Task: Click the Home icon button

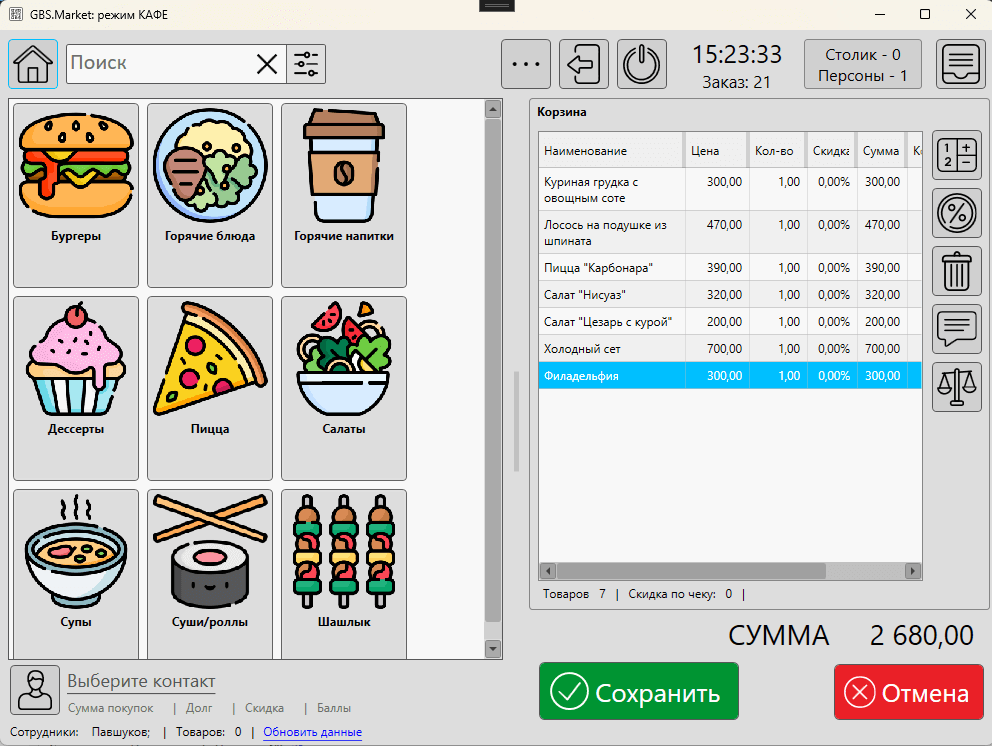Action: [33, 64]
